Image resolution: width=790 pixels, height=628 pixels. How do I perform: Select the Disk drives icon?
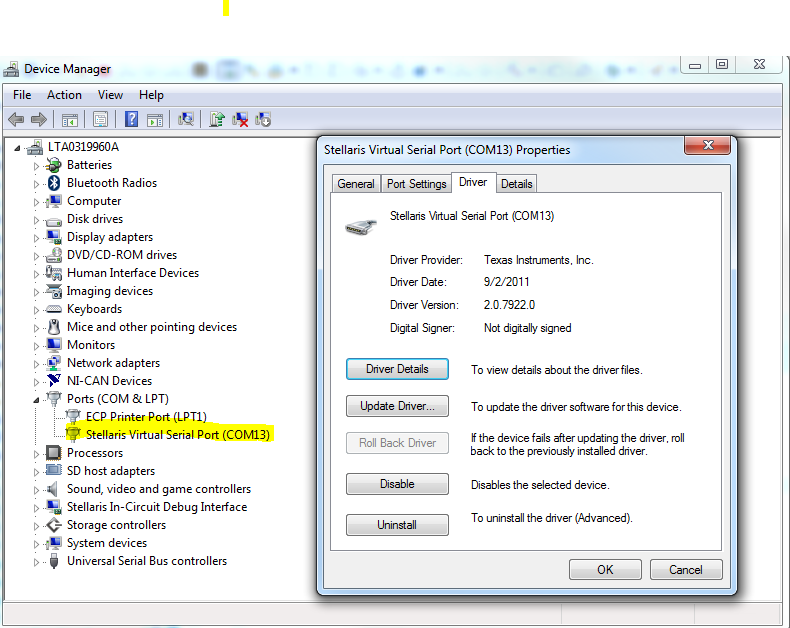pos(53,220)
